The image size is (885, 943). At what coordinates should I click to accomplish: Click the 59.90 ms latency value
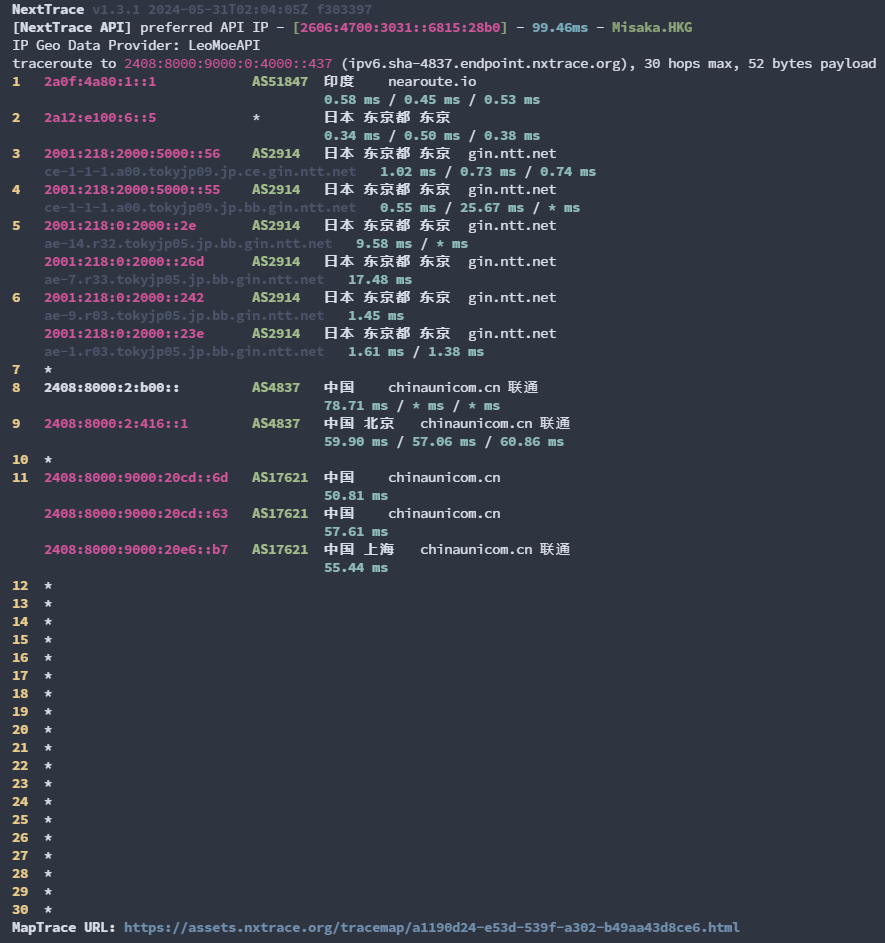356,442
